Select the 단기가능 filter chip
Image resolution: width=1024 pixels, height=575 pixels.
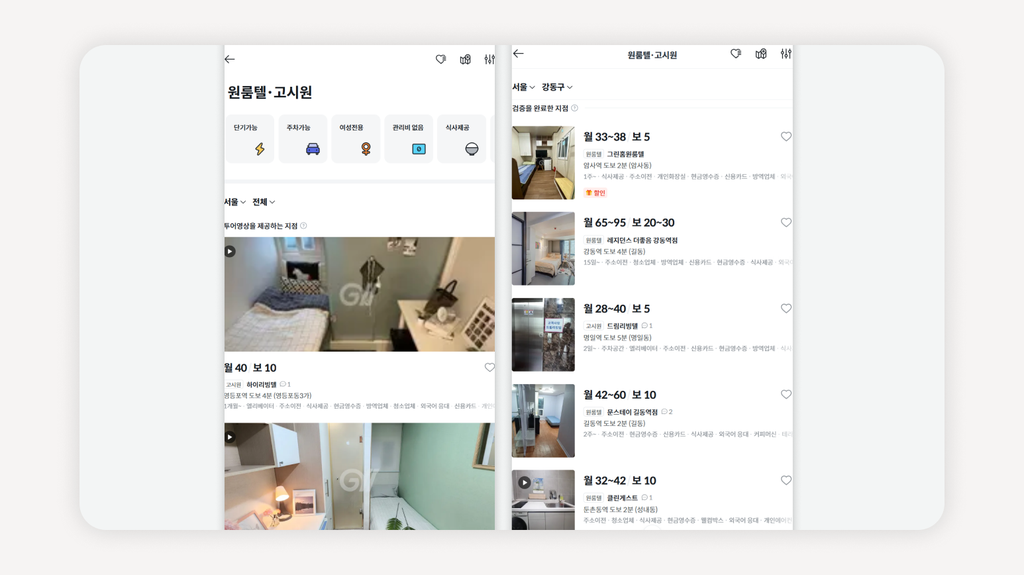pyautogui.click(x=250, y=139)
